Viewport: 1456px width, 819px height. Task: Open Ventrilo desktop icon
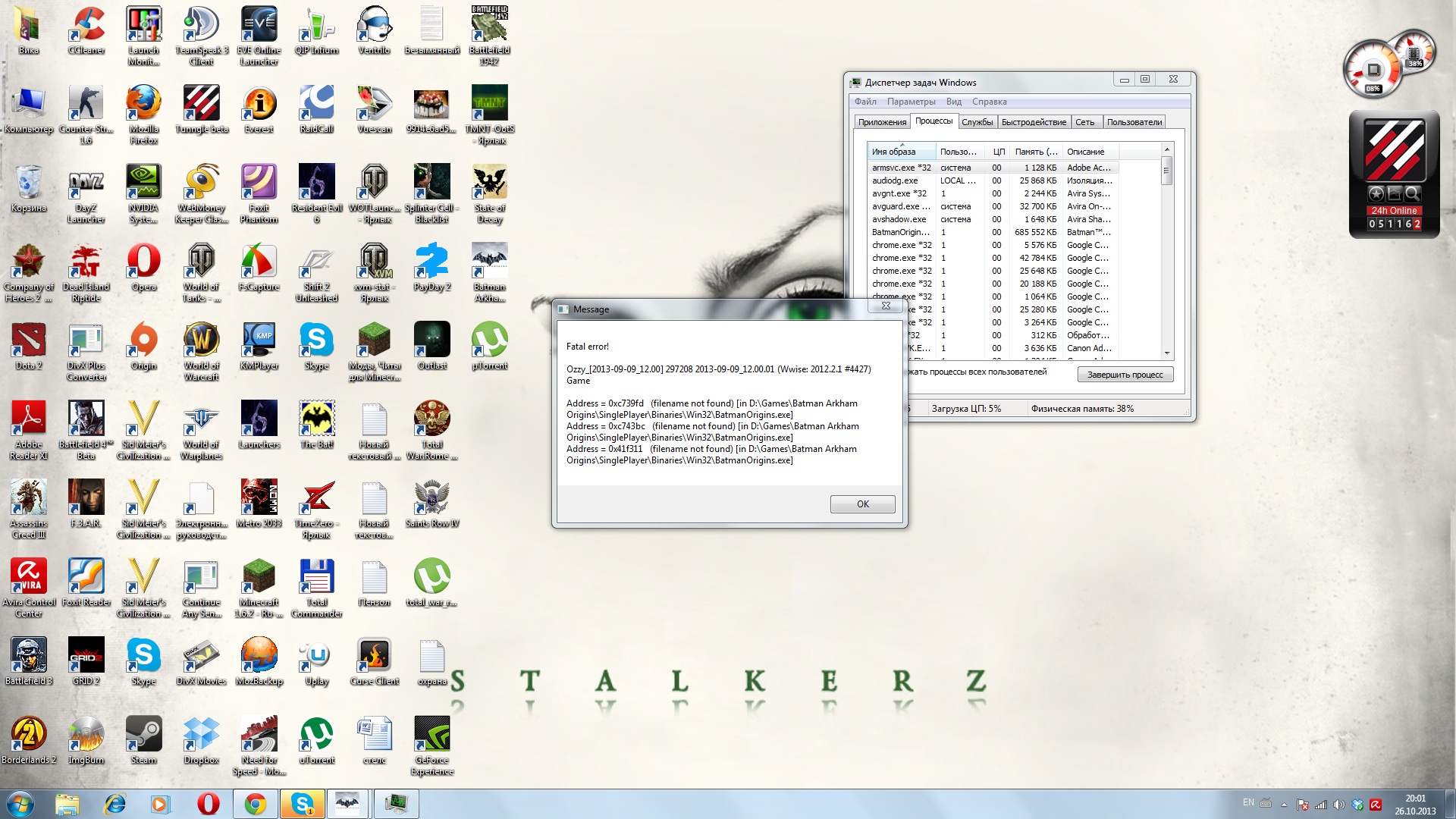pyautogui.click(x=375, y=30)
